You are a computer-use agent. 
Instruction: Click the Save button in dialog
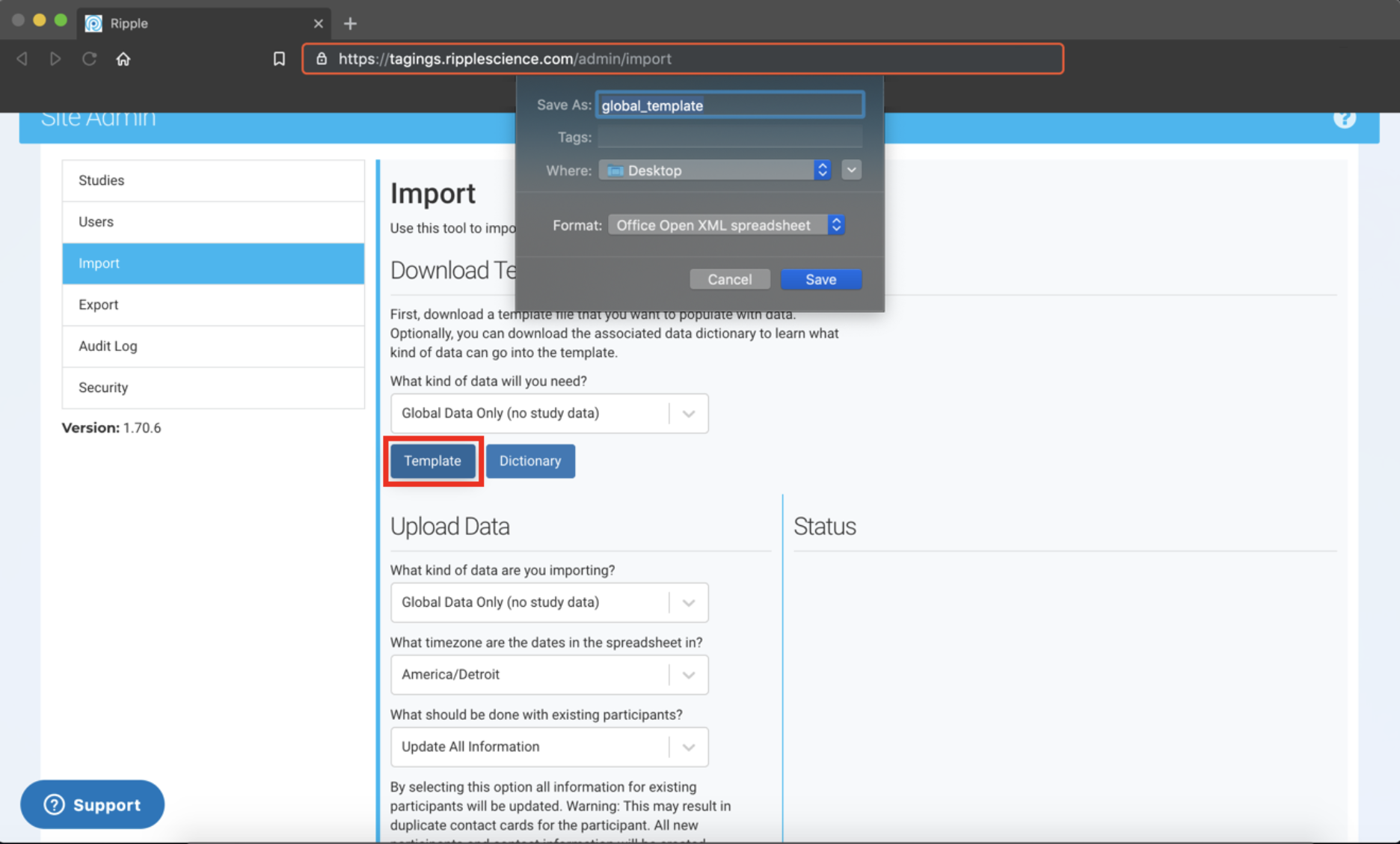[820, 279]
